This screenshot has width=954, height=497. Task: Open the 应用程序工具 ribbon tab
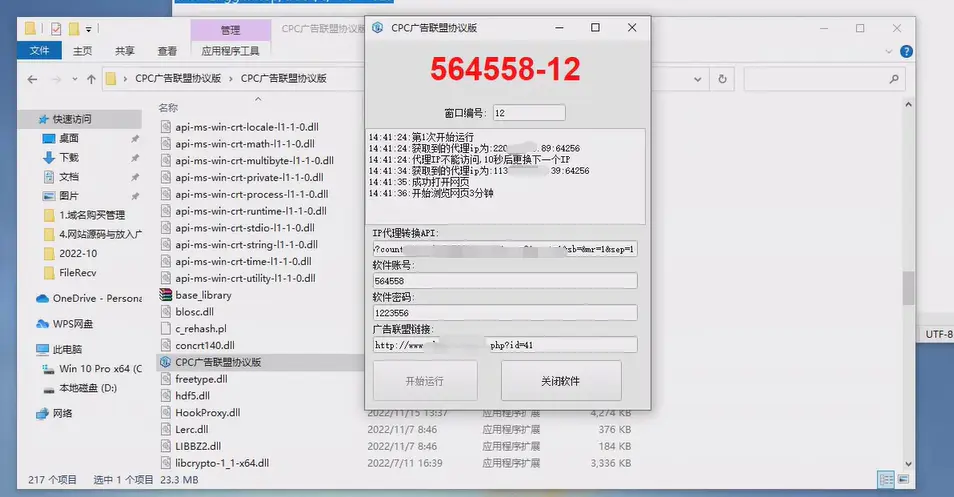pos(230,51)
